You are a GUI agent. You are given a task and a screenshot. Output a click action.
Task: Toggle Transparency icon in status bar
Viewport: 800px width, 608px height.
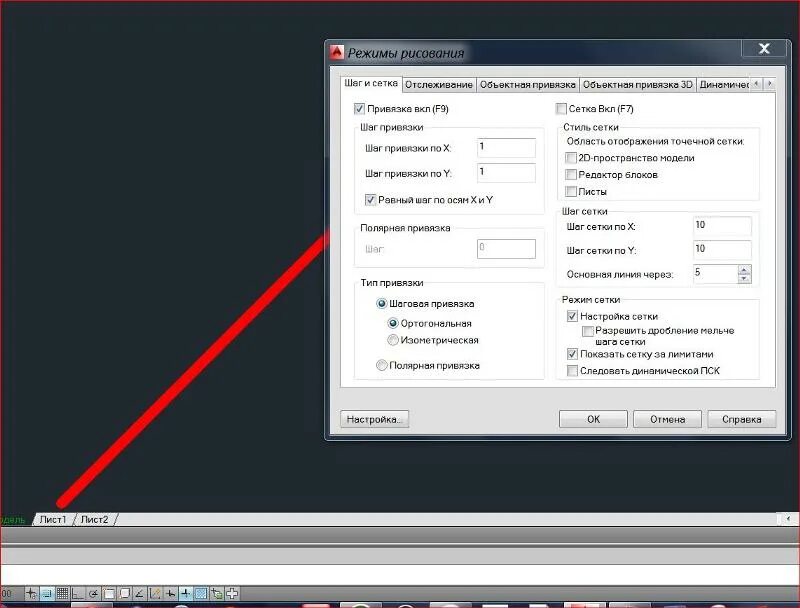(201, 593)
